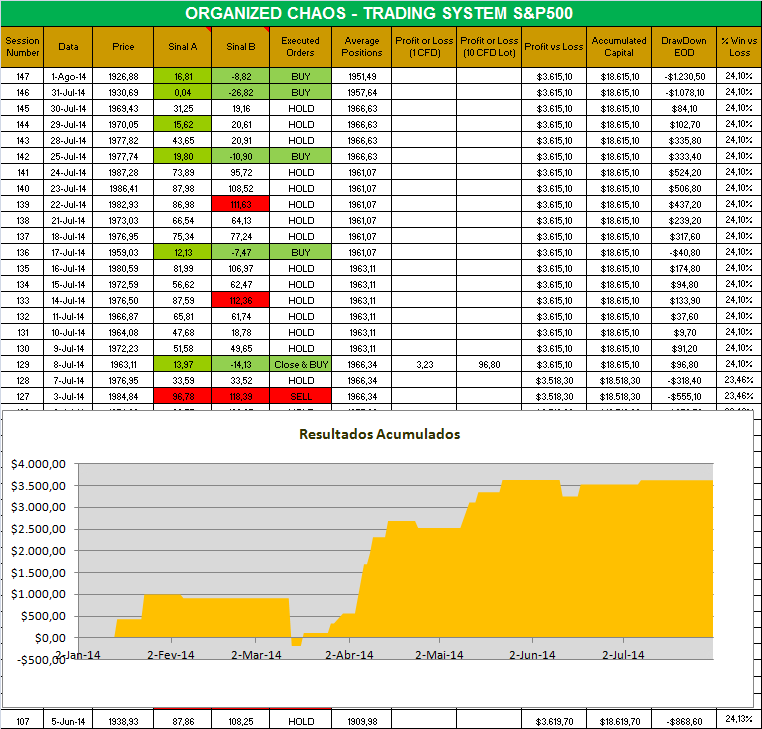The height and width of the screenshot is (729, 762).
Task: Select the 'Profit vs Loss' header cell
Action: (x=554, y=47)
